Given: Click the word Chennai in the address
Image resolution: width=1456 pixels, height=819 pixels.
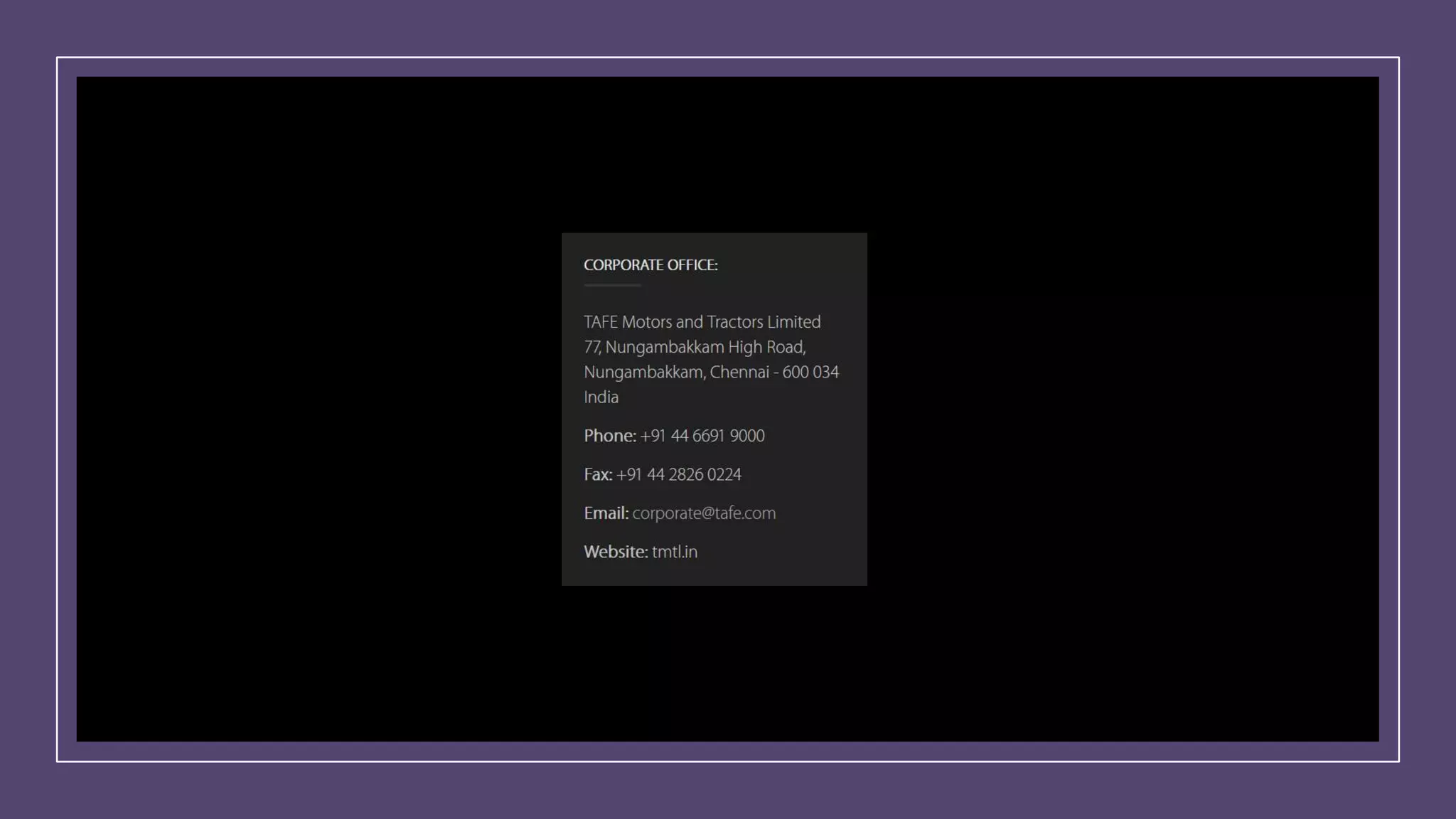Looking at the screenshot, I should (739, 373).
